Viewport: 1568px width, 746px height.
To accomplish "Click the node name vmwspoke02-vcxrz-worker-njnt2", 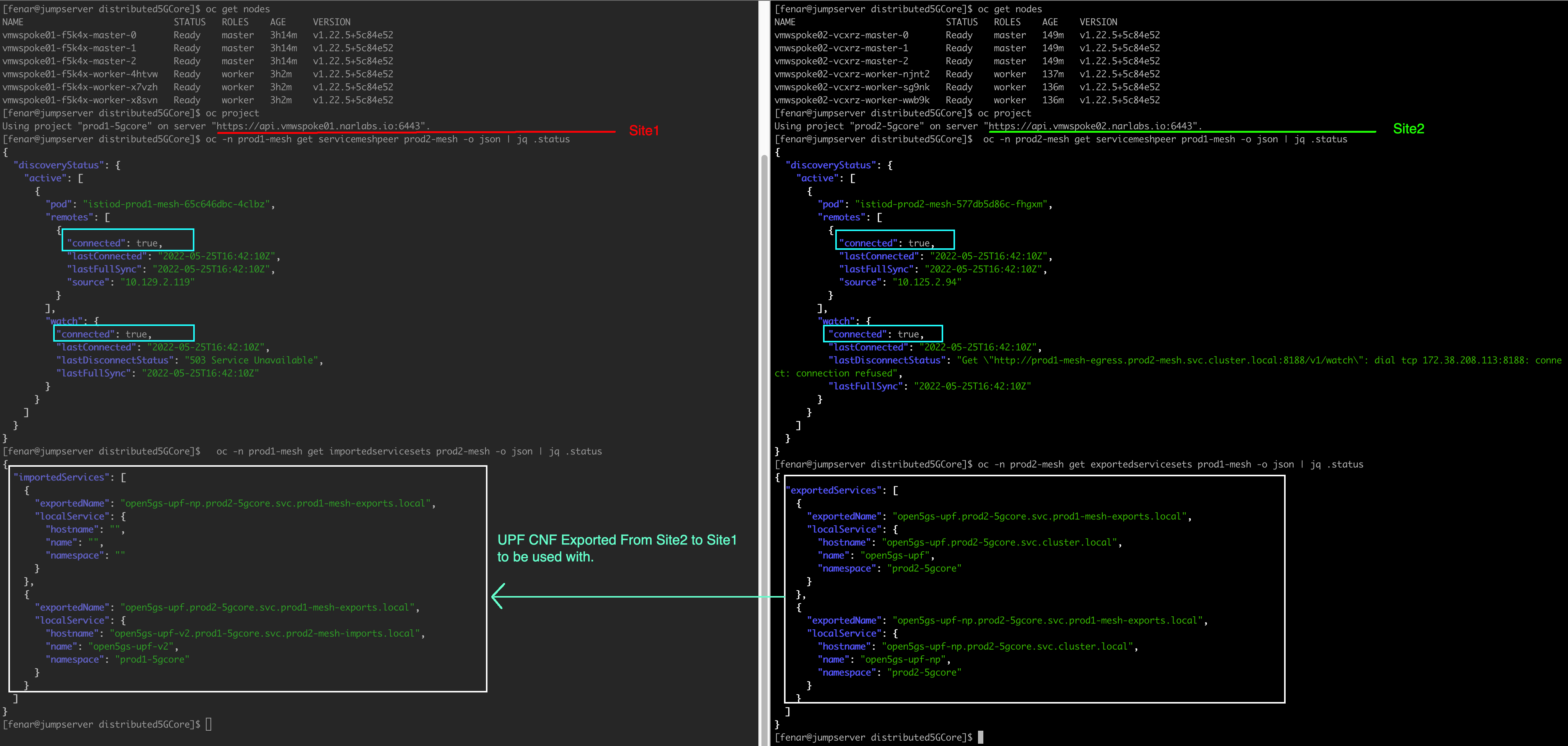I will tap(852, 73).
